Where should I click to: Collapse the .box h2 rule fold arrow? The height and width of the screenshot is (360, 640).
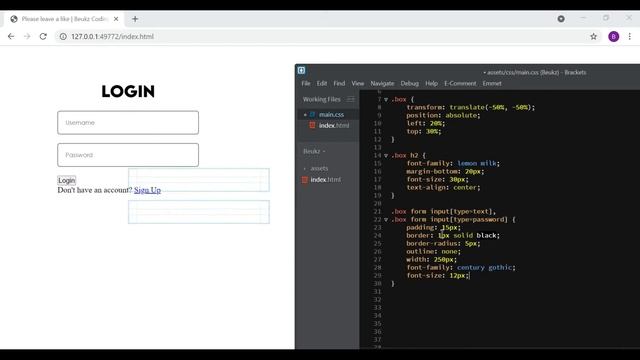[386, 156]
